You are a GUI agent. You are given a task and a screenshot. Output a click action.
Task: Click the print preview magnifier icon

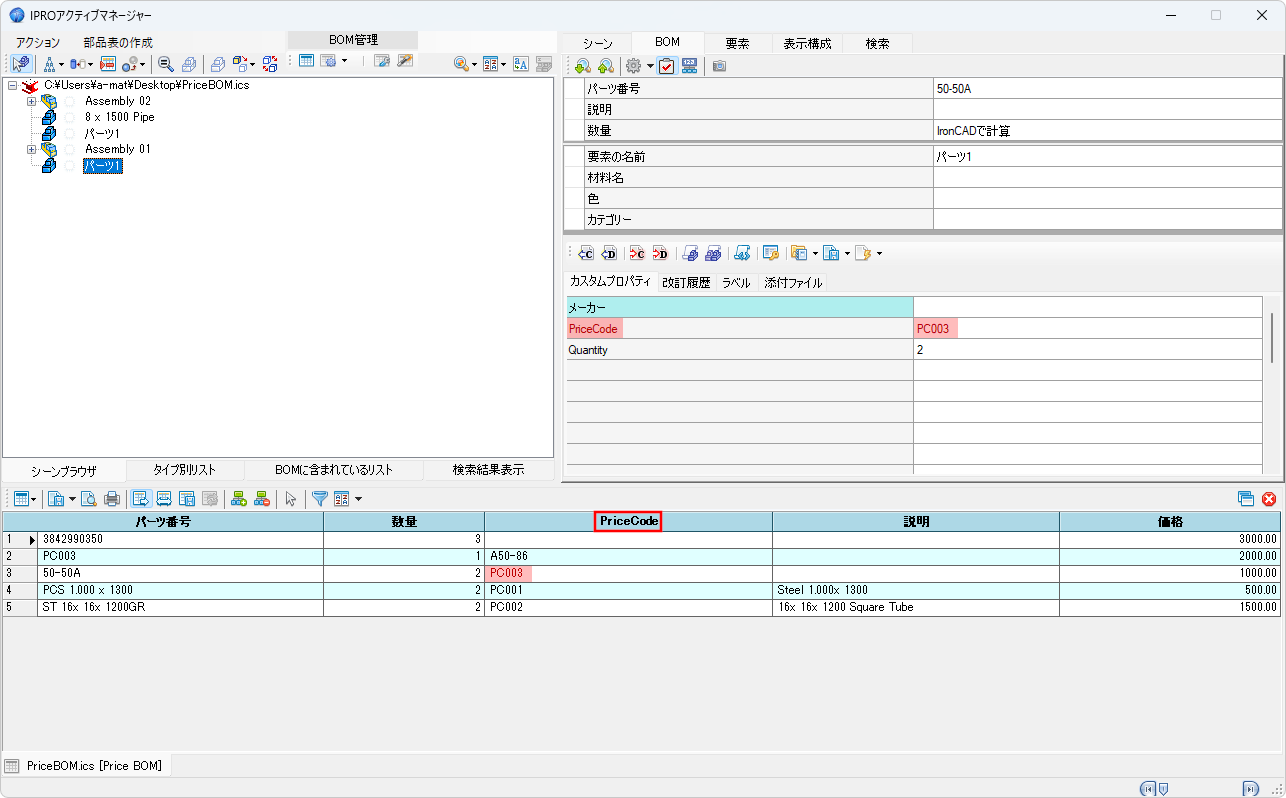coord(89,499)
